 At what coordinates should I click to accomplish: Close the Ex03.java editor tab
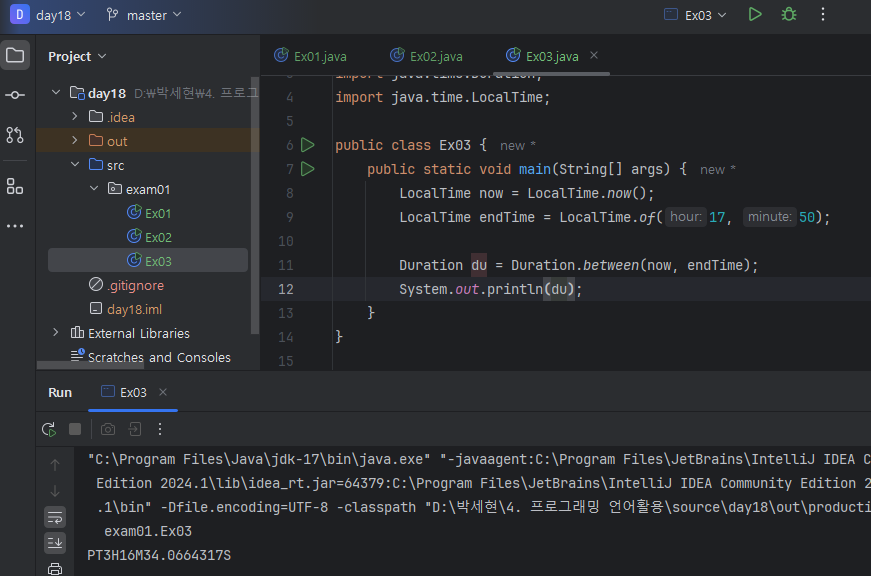[x=594, y=55]
